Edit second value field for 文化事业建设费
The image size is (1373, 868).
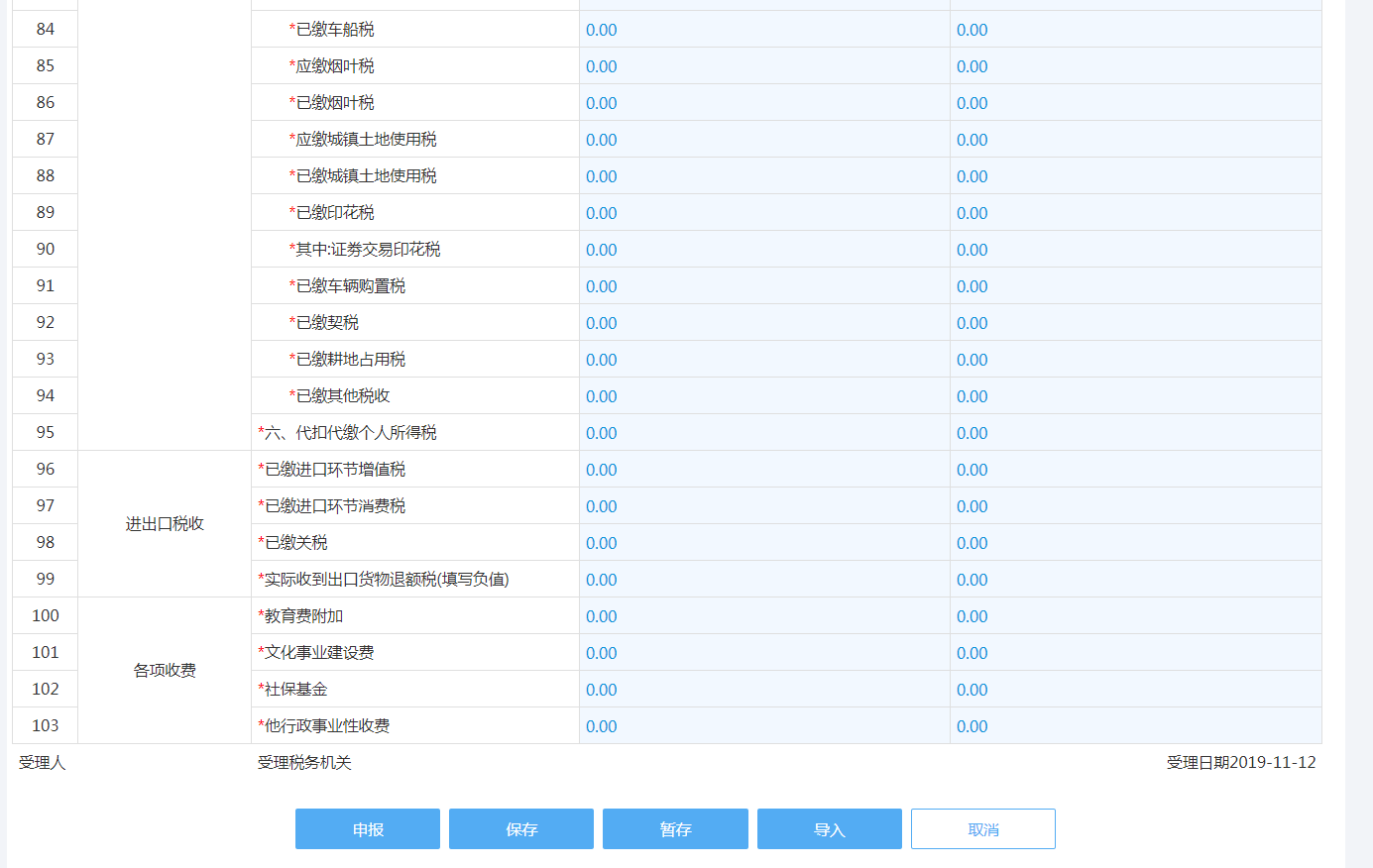pyautogui.click(x=1135, y=653)
